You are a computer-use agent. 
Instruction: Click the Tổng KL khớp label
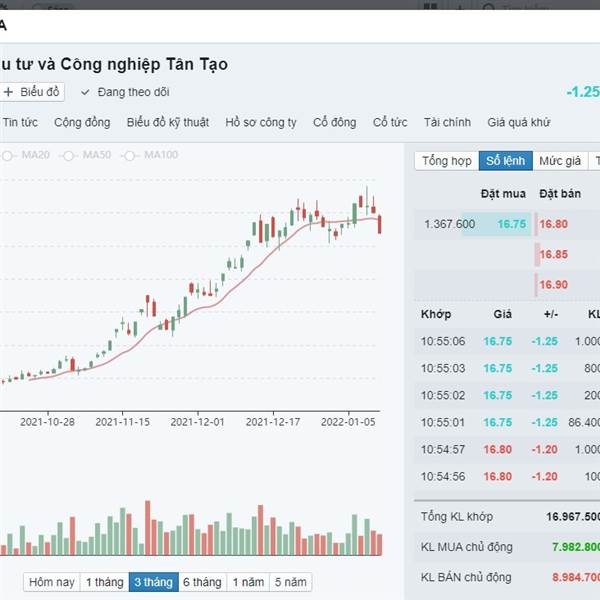pyautogui.click(x=457, y=517)
